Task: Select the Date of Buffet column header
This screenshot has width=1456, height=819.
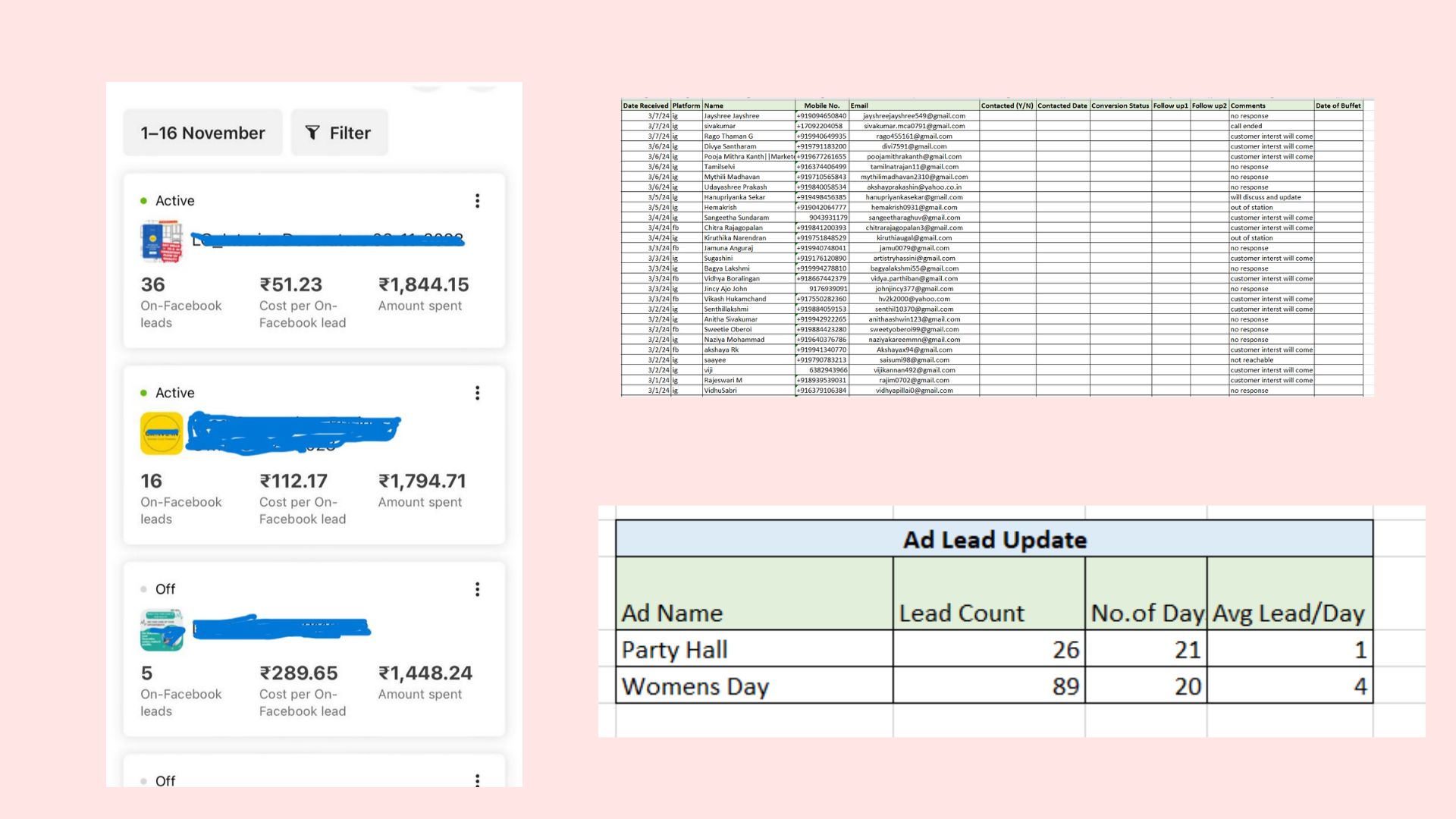Action: coord(1338,105)
